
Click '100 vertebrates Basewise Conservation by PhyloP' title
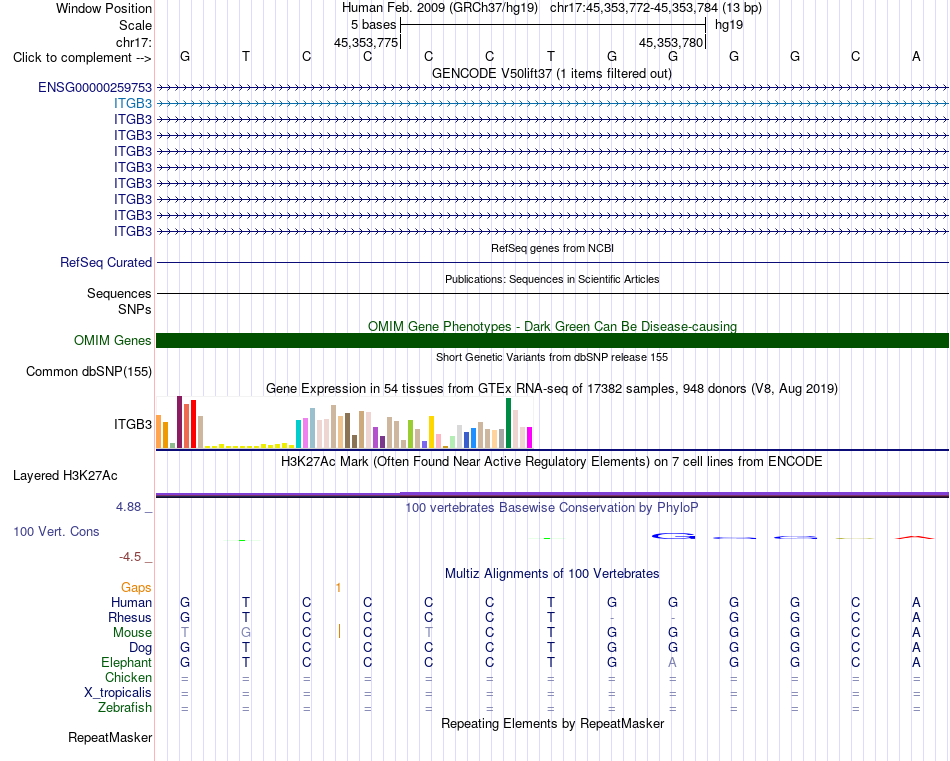click(552, 507)
